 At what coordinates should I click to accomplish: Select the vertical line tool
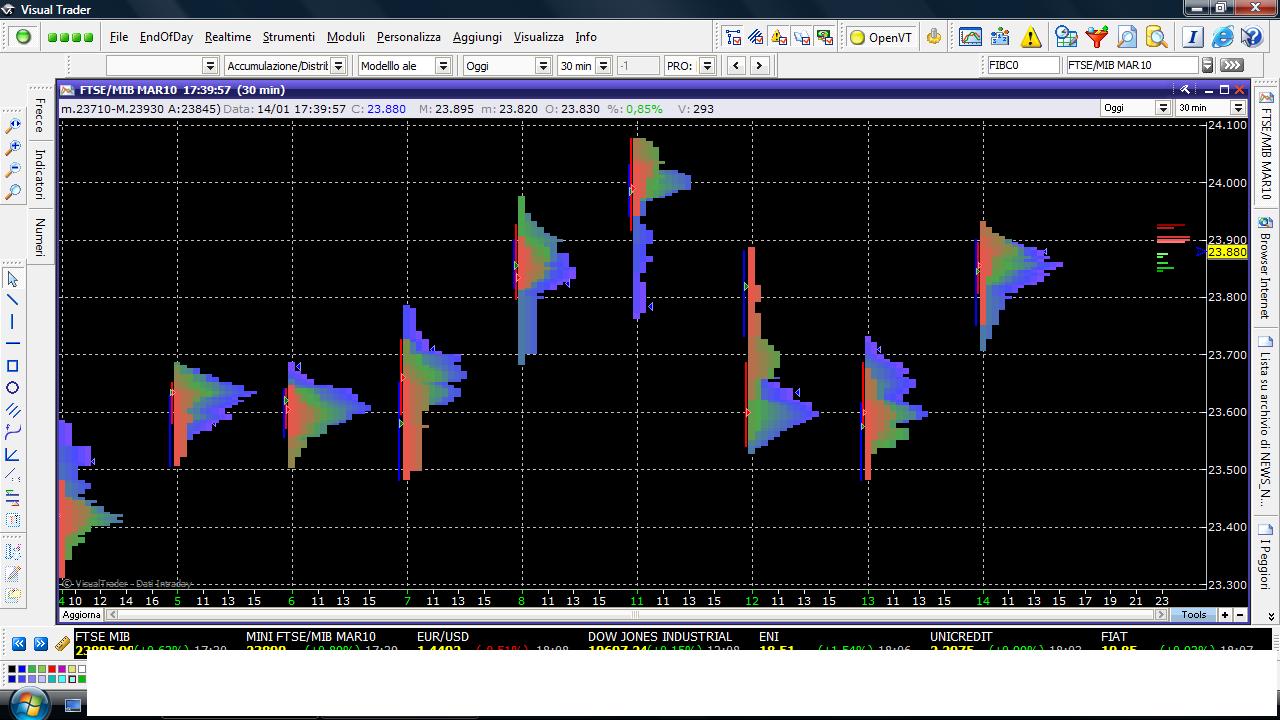tap(12, 322)
